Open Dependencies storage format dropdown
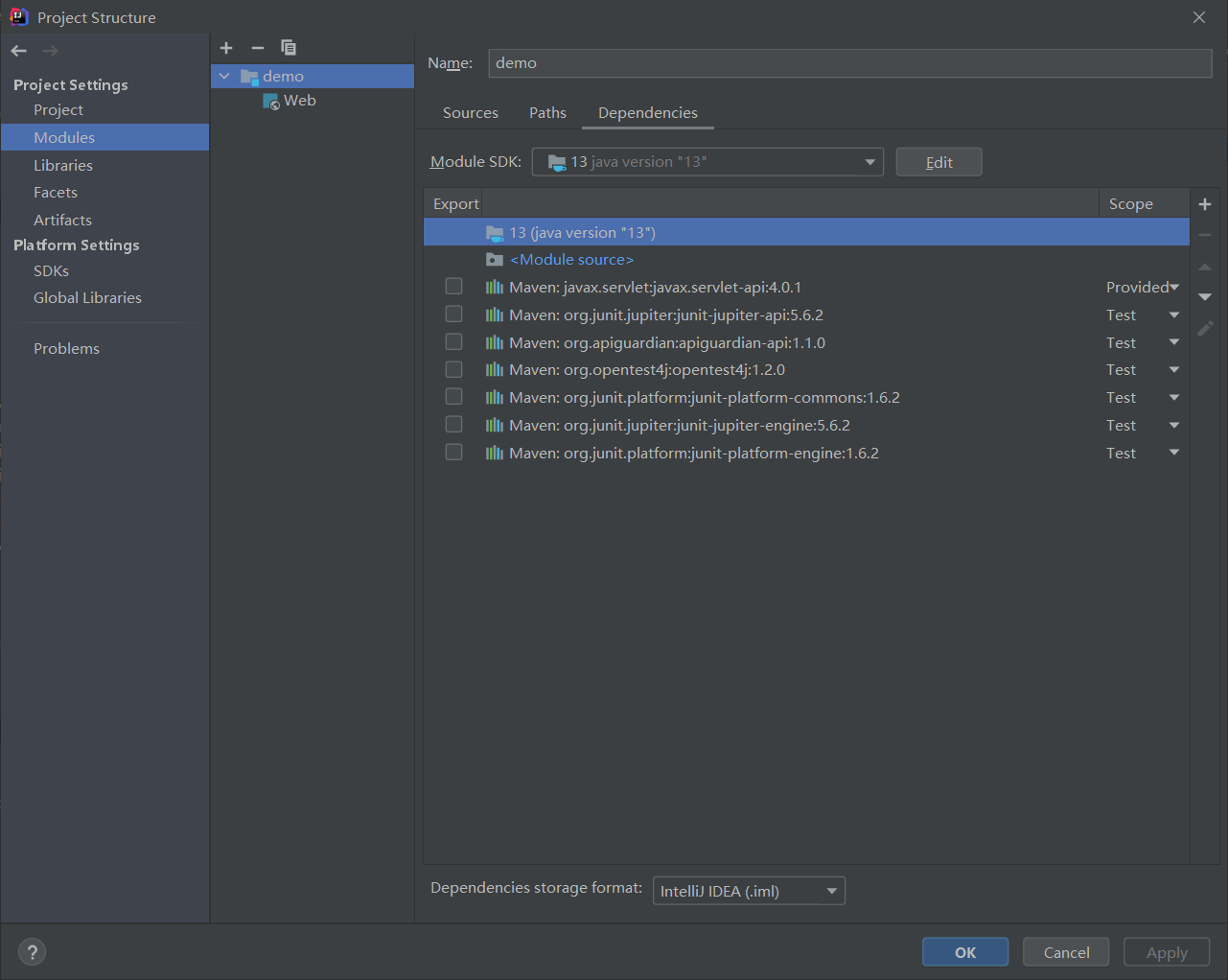The height and width of the screenshot is (980, 1228). click(749, 891)
